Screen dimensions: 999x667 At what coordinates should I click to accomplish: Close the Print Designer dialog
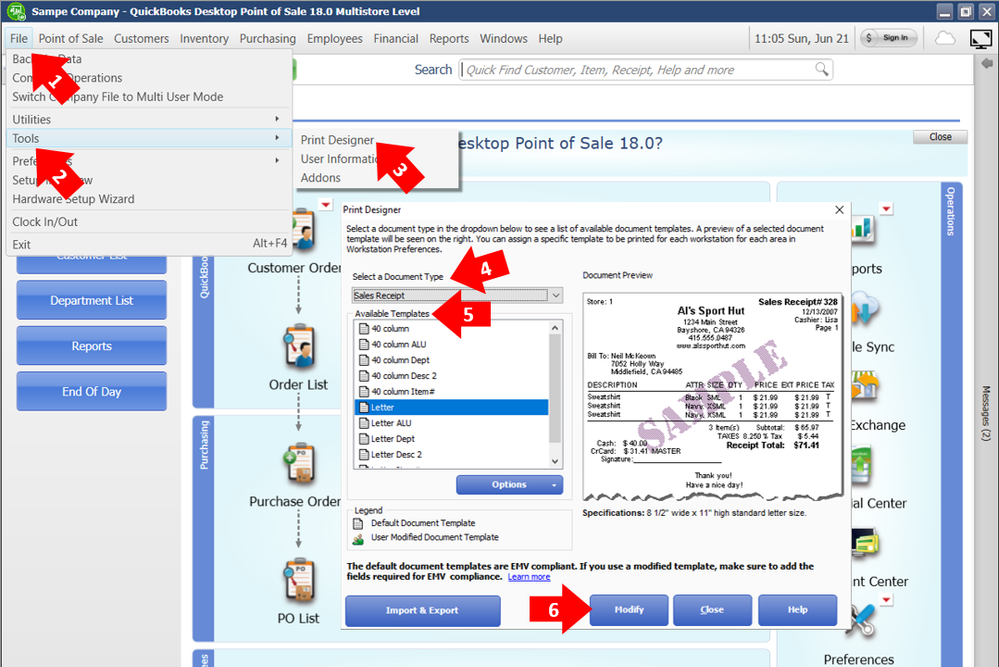(839, 210)
